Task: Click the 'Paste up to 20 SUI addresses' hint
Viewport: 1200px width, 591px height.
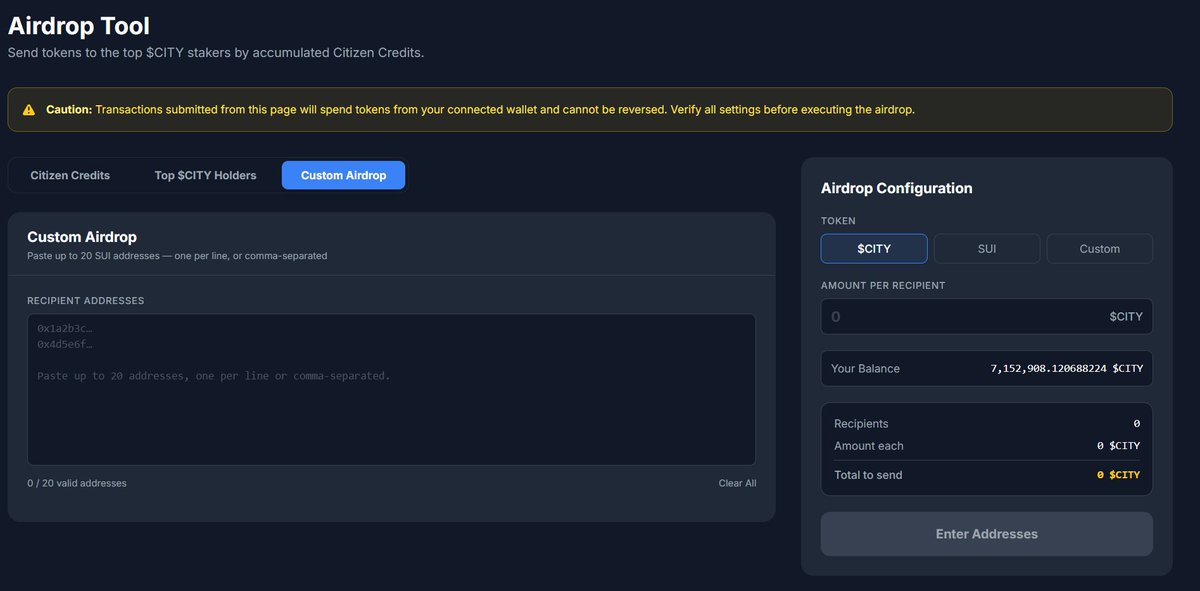Action: [x=177, y=256]
